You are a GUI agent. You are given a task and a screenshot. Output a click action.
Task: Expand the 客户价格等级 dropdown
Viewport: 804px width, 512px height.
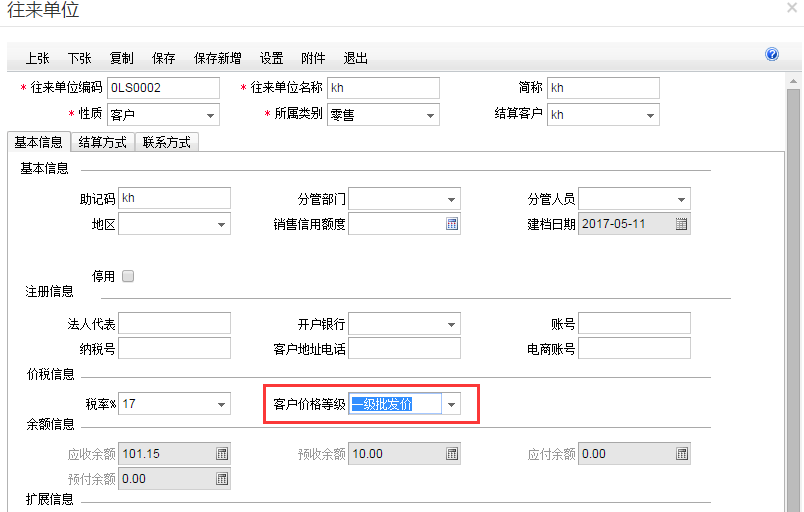click(451, 404)
